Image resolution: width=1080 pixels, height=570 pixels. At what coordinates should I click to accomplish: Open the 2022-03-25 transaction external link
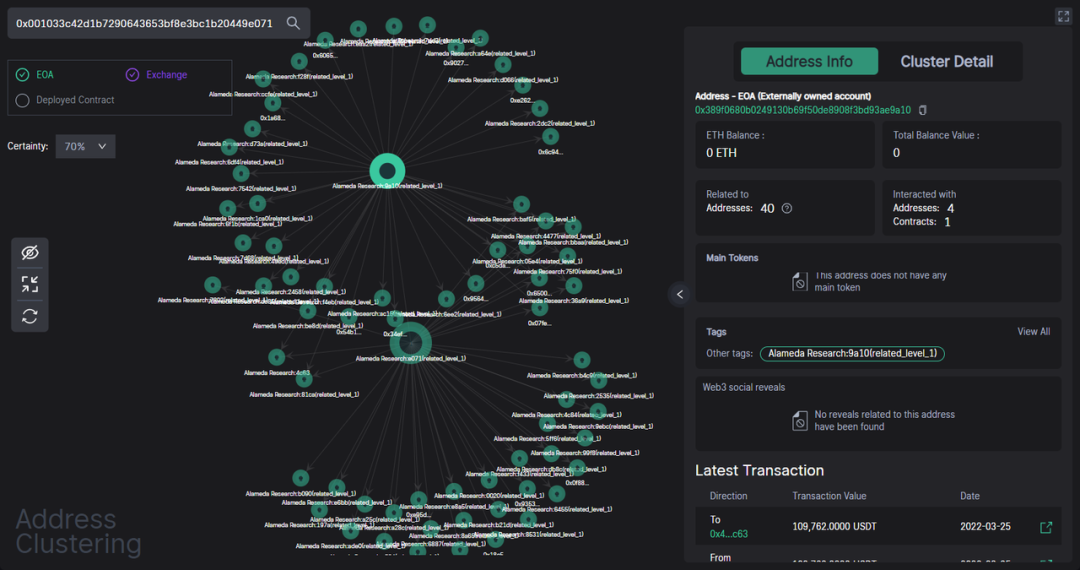1046,527
